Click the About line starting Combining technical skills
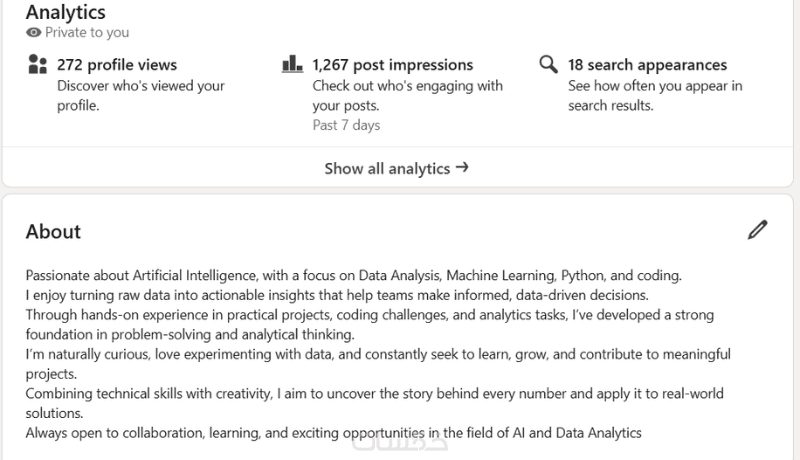Image resolution: width=800 pixels, height=460 pixels. coord(374,393)
